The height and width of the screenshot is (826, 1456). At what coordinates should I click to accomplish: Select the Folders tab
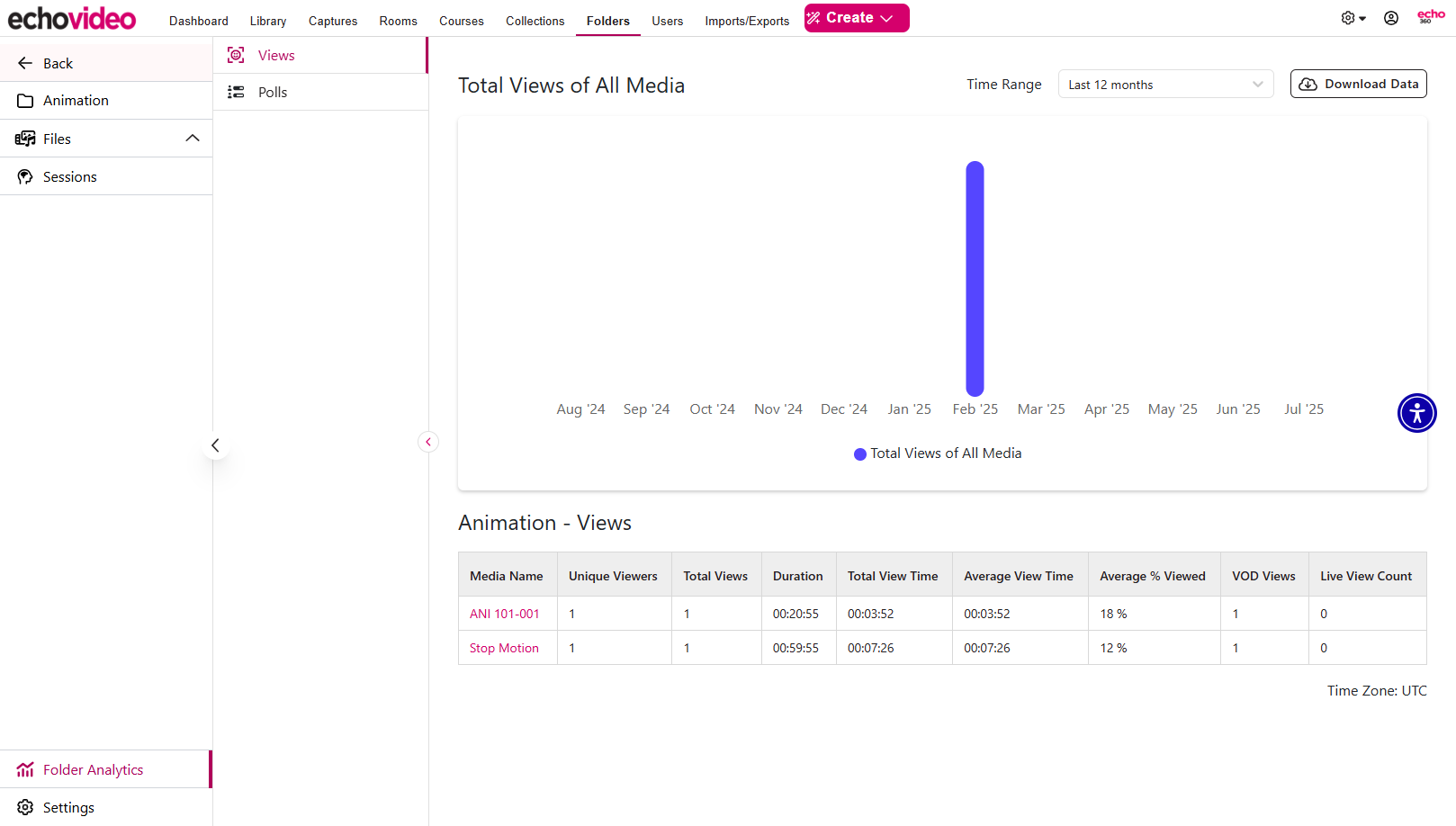click(608, 21)
